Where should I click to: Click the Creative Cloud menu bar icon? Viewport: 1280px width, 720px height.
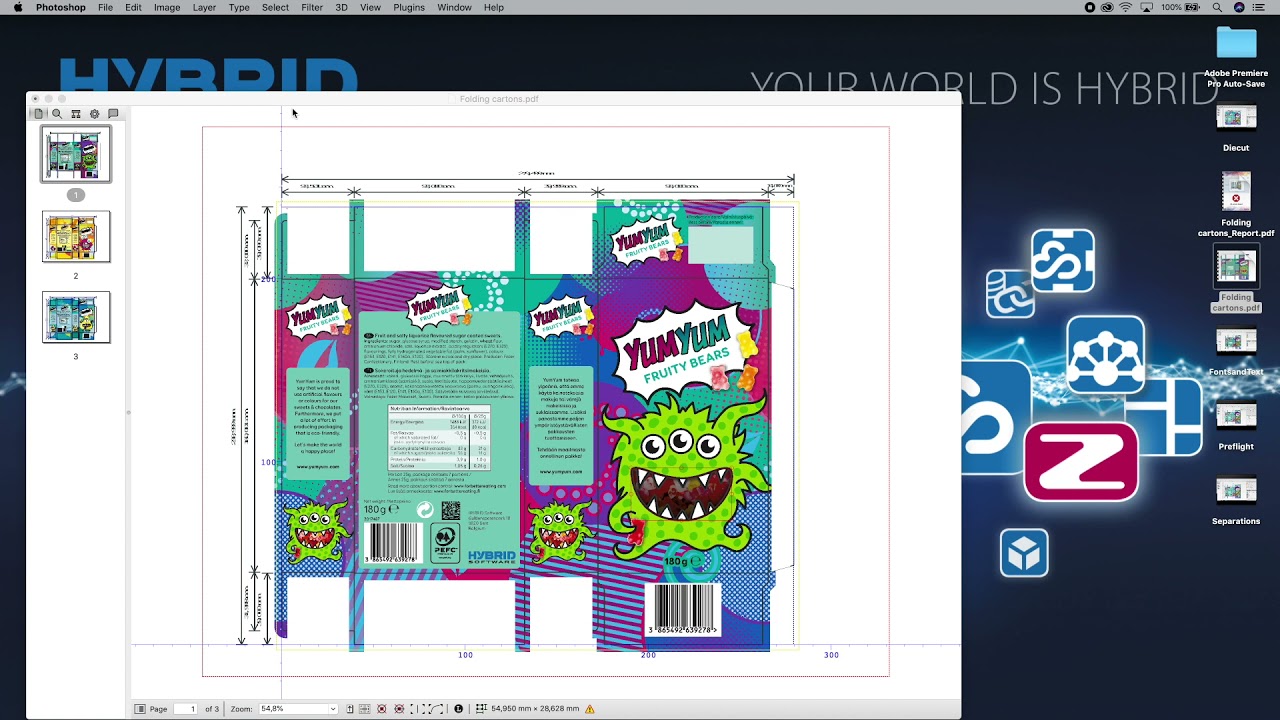click(1107, 7)
